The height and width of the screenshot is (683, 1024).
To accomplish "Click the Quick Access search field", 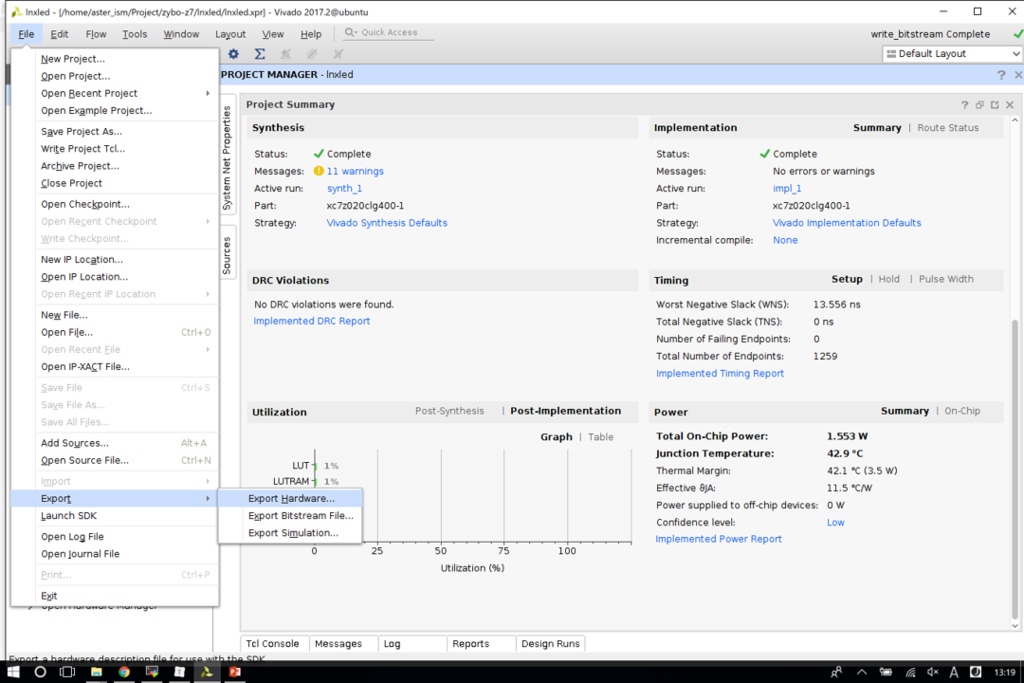I will point(389,32).
